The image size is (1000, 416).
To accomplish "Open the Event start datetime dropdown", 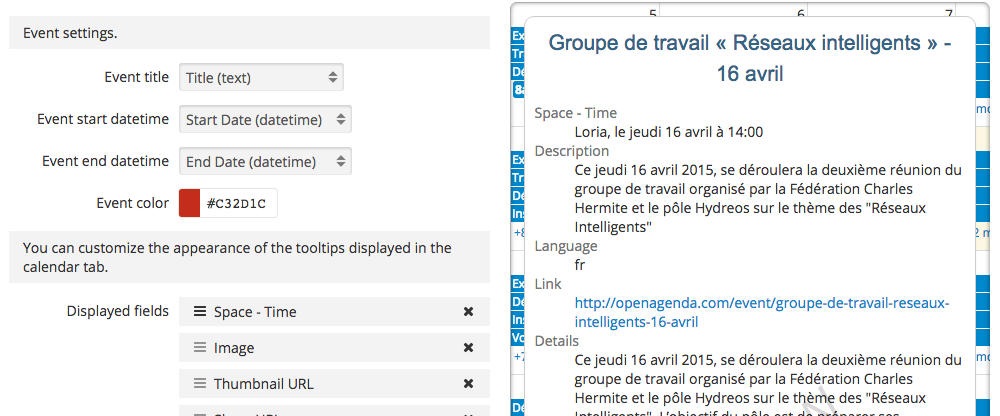I will [x=265, y=120].
